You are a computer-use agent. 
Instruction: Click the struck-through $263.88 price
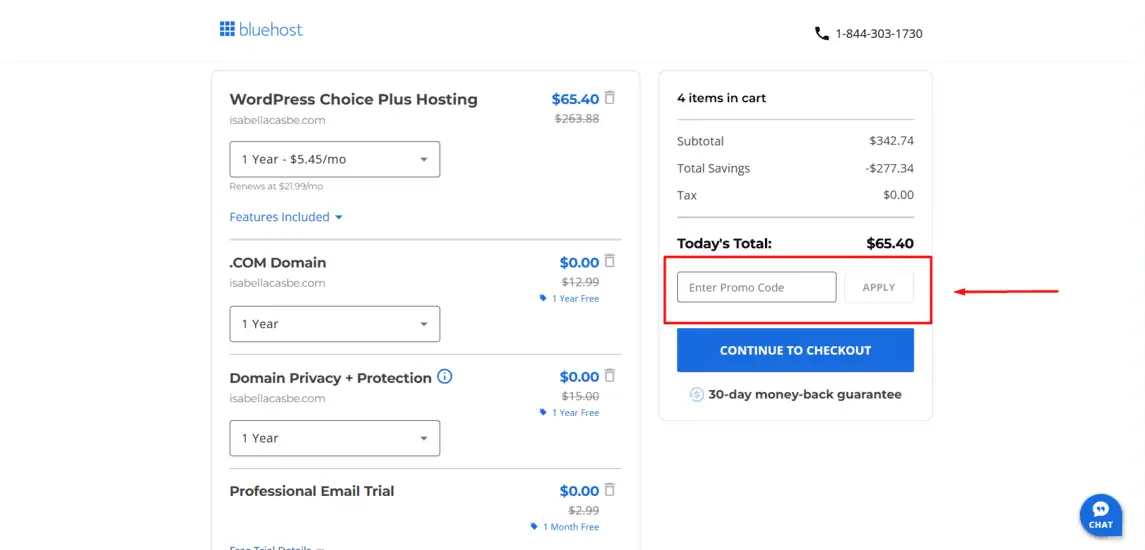point(577,118)
